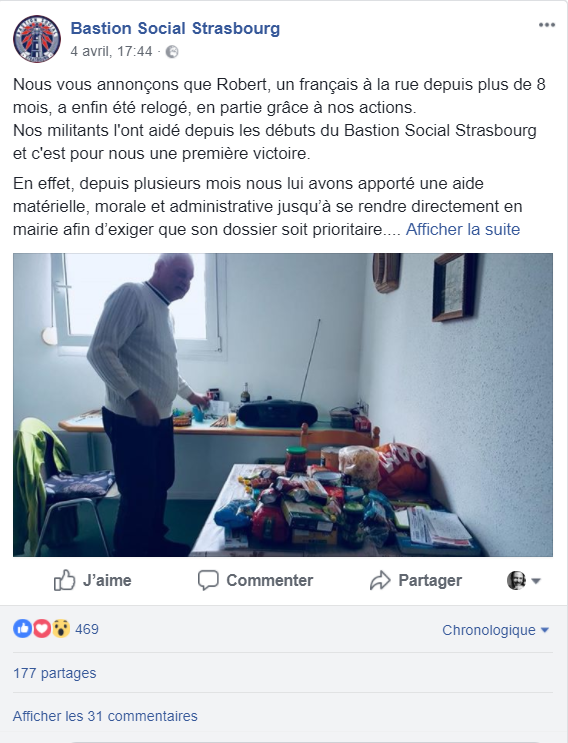
Task: Show comments via Afficher les 31 commentaires
Action: coord(105,716)
